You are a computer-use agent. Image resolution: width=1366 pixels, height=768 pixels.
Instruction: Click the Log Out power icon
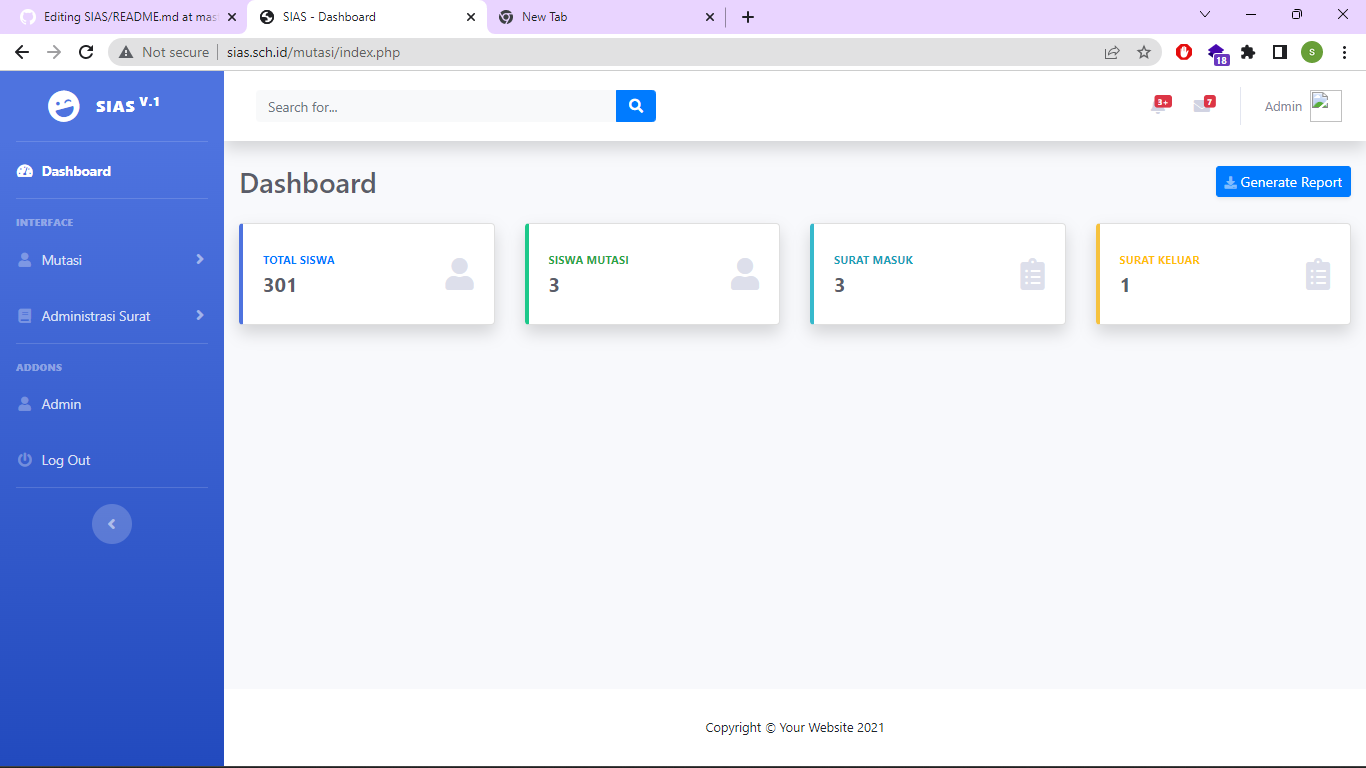[x=23, y=459]
